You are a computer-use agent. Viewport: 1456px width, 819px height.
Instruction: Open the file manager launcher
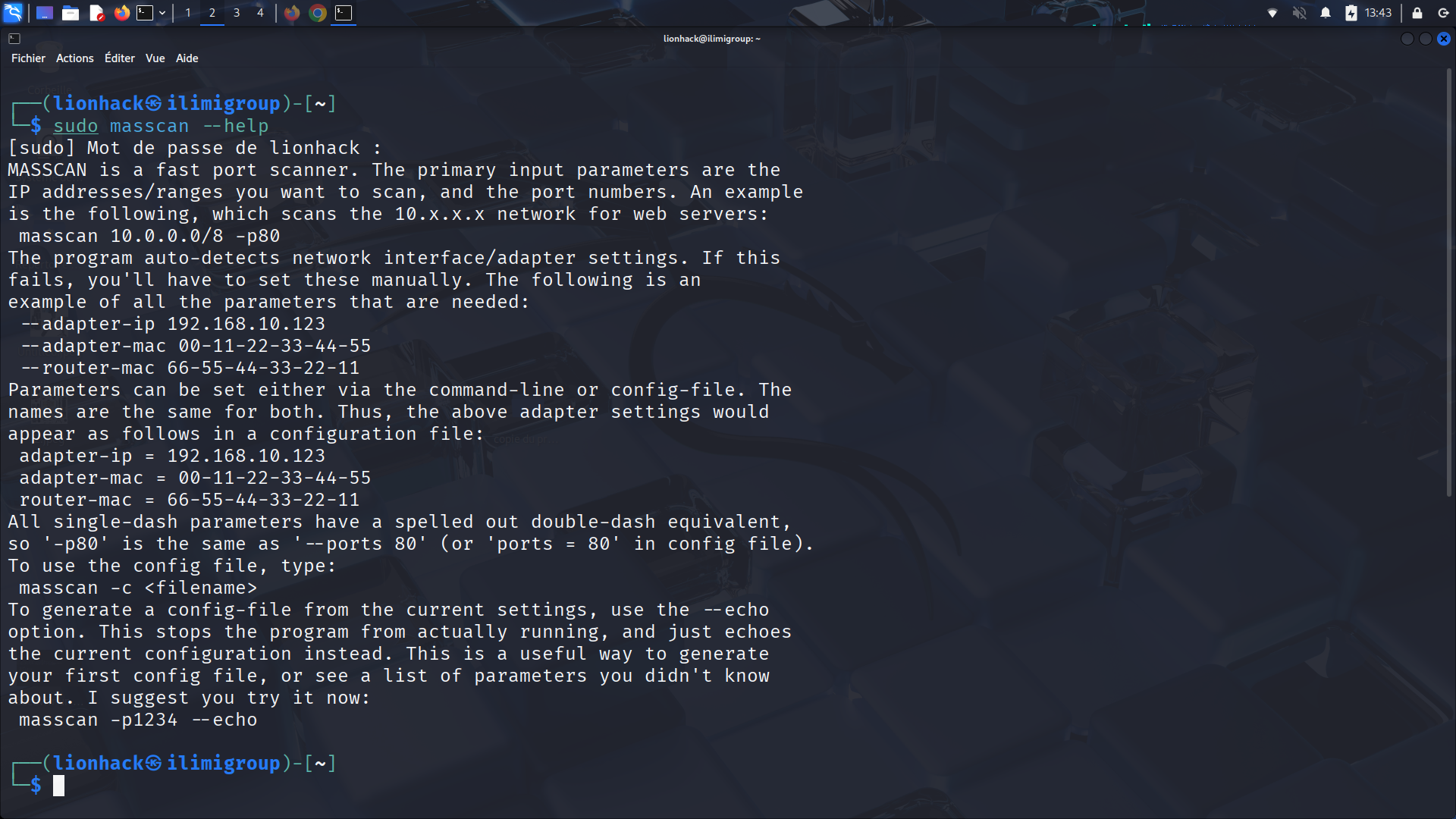click(x=71, y=13)
